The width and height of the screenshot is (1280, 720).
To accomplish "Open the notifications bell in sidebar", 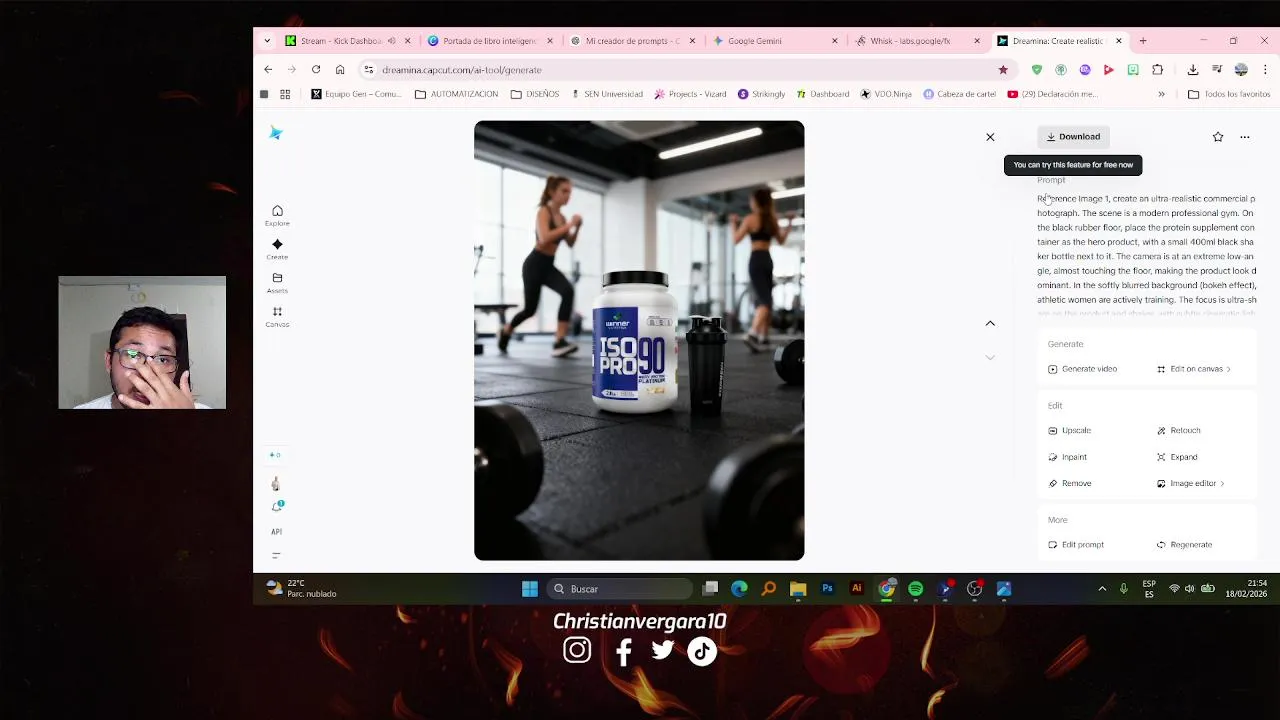I will 277,506.
